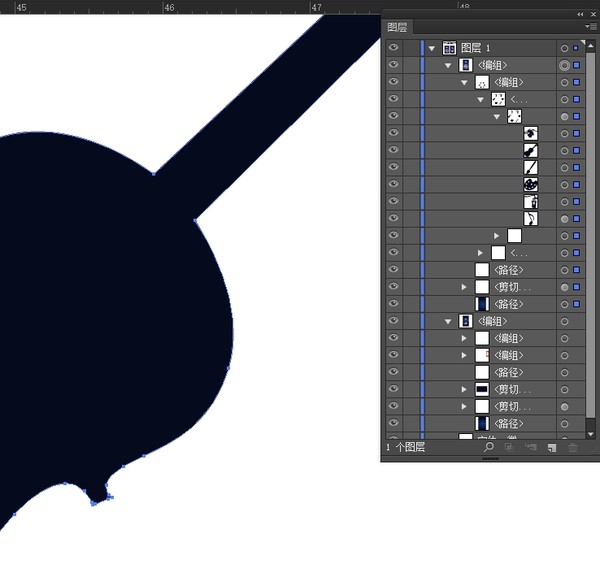Click the 图层 1 layer name

475,48
